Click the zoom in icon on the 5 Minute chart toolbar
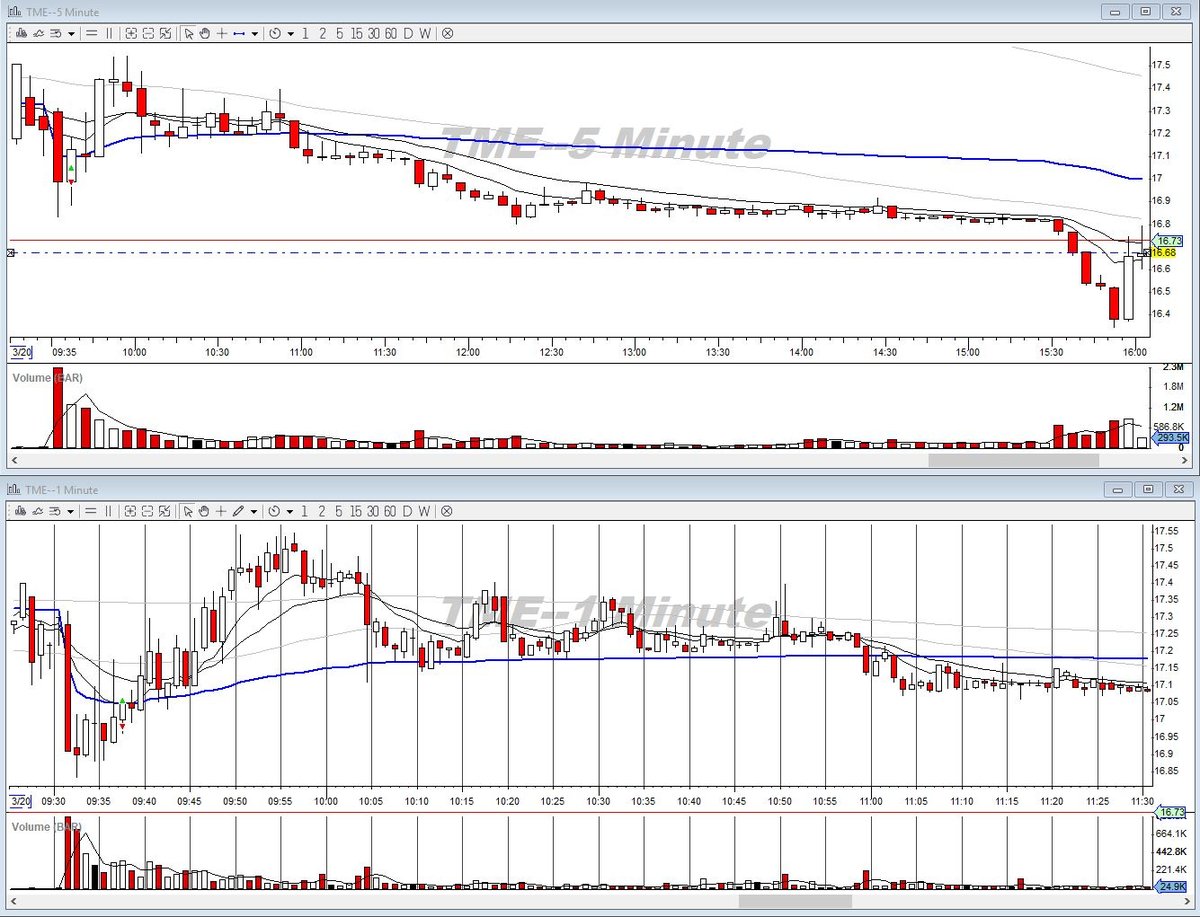The width and height of the screenshot is (1200, 917). (x=131, y=33)
